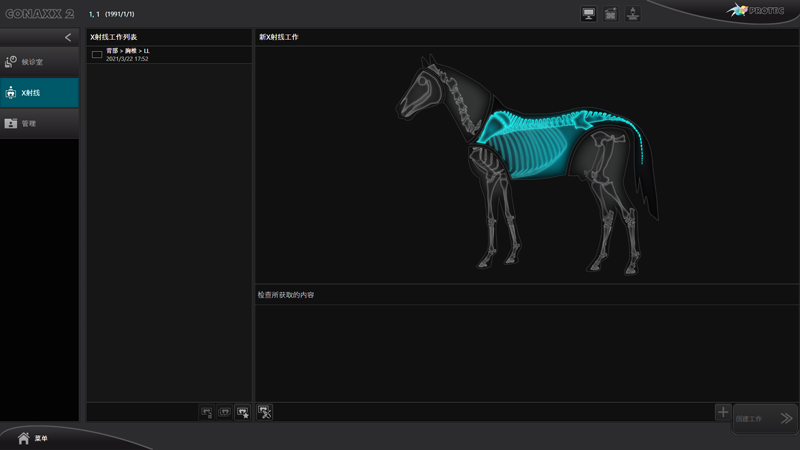Click the X-ray generator icon in the top bar

(x=633, y=14)
